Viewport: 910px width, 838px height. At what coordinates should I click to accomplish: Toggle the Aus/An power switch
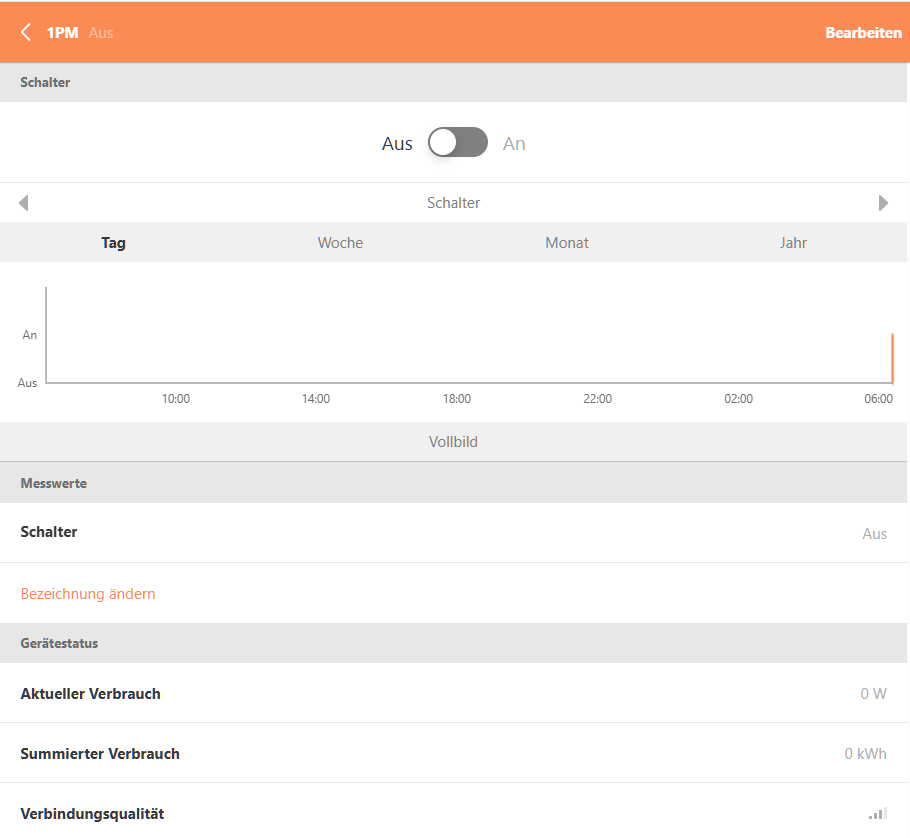click(458, 143)
